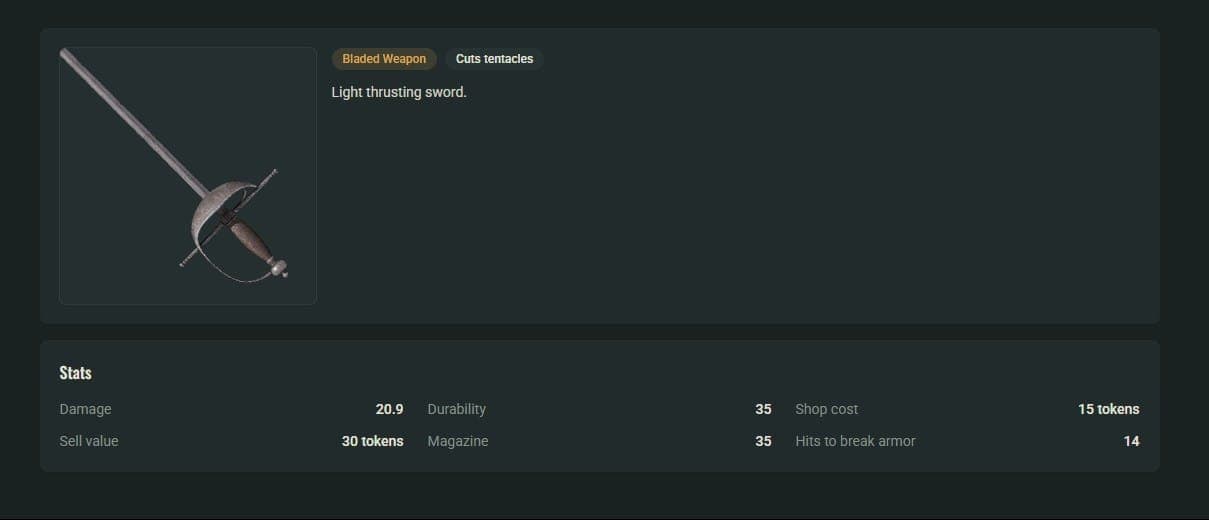The height and width of the screenshot is (520, 1209).
Task: Click the Light thrusting sword description
Action: (399, 92)
